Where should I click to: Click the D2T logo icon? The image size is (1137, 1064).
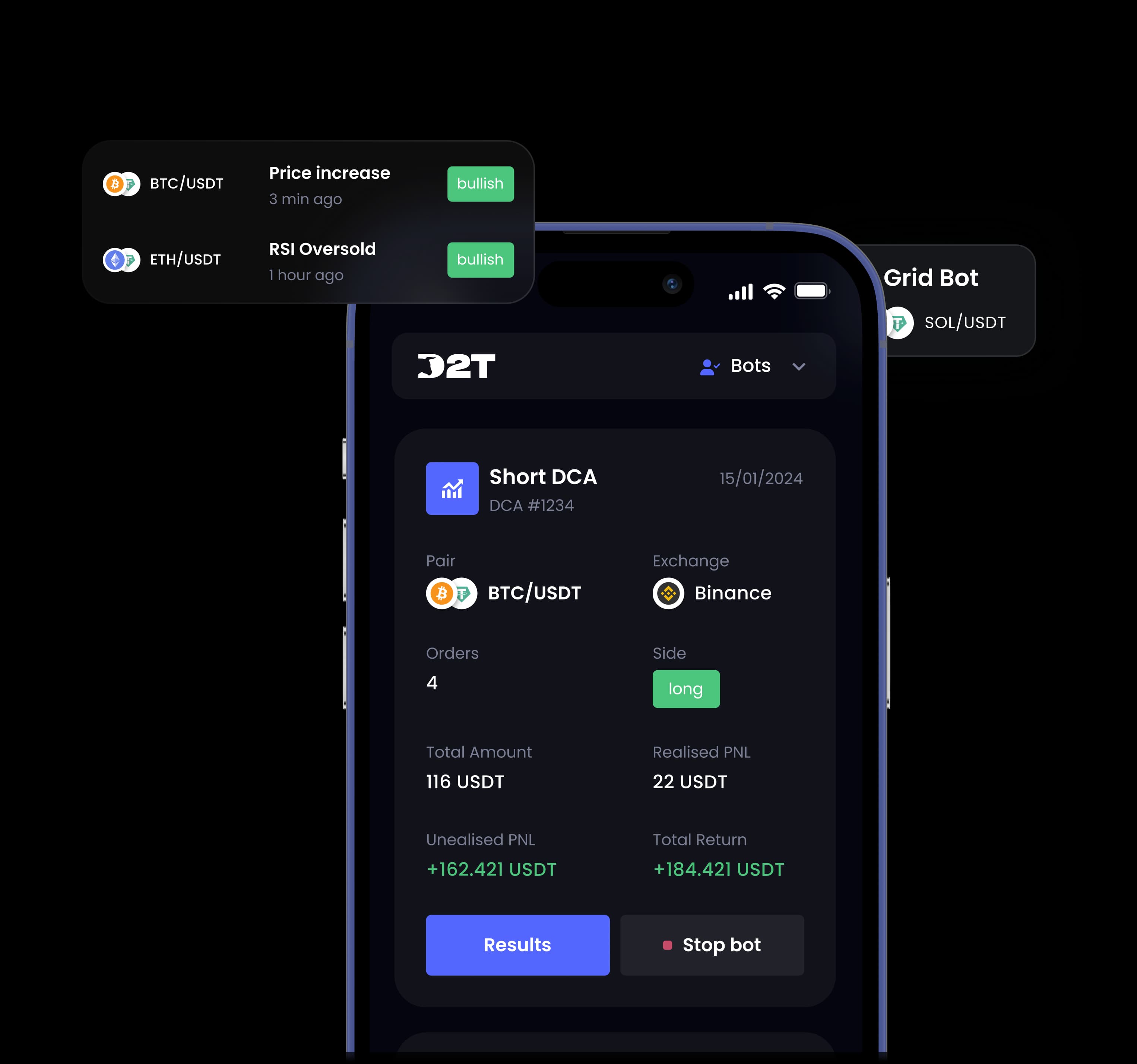pyautogui.click(x=456, y=365)
